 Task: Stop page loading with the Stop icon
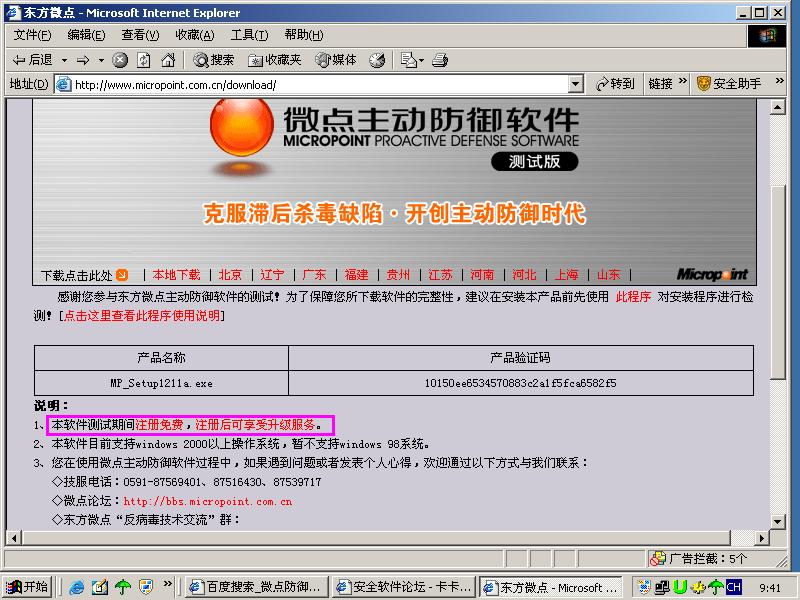pyautogui.click(x=120, y=60)
